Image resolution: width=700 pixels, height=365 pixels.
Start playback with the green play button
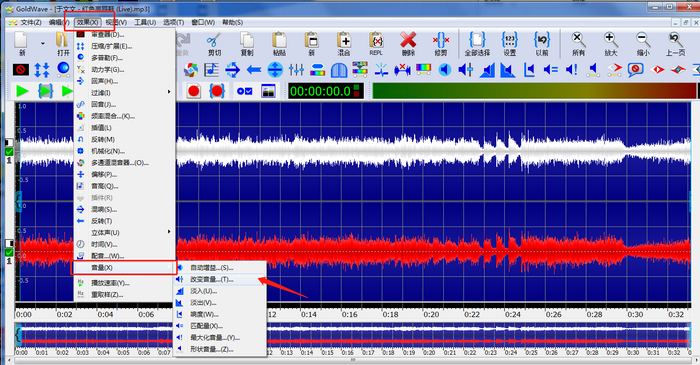click(22, 91)
